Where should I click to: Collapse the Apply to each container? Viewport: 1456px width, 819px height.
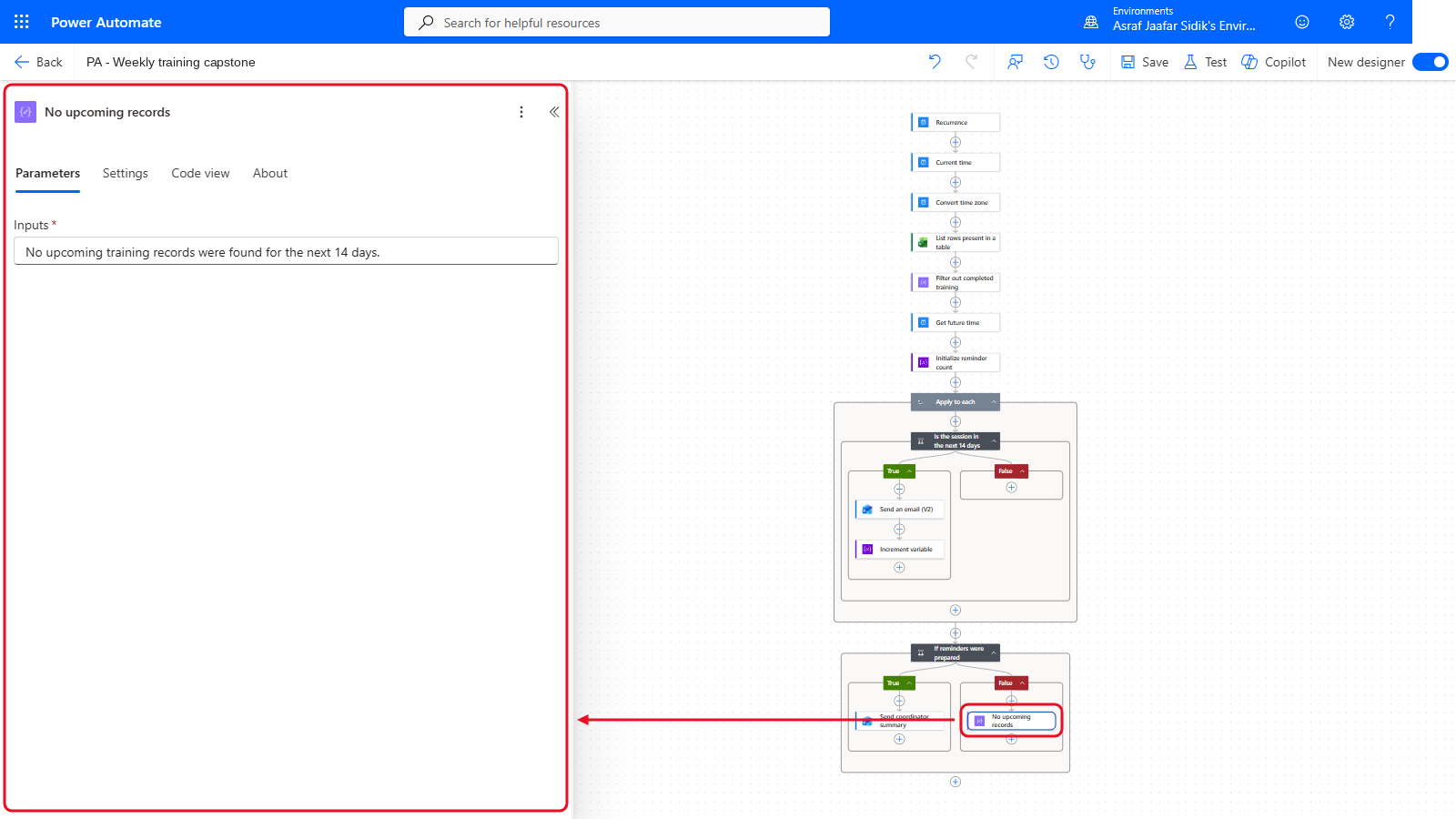pos(994,401)
